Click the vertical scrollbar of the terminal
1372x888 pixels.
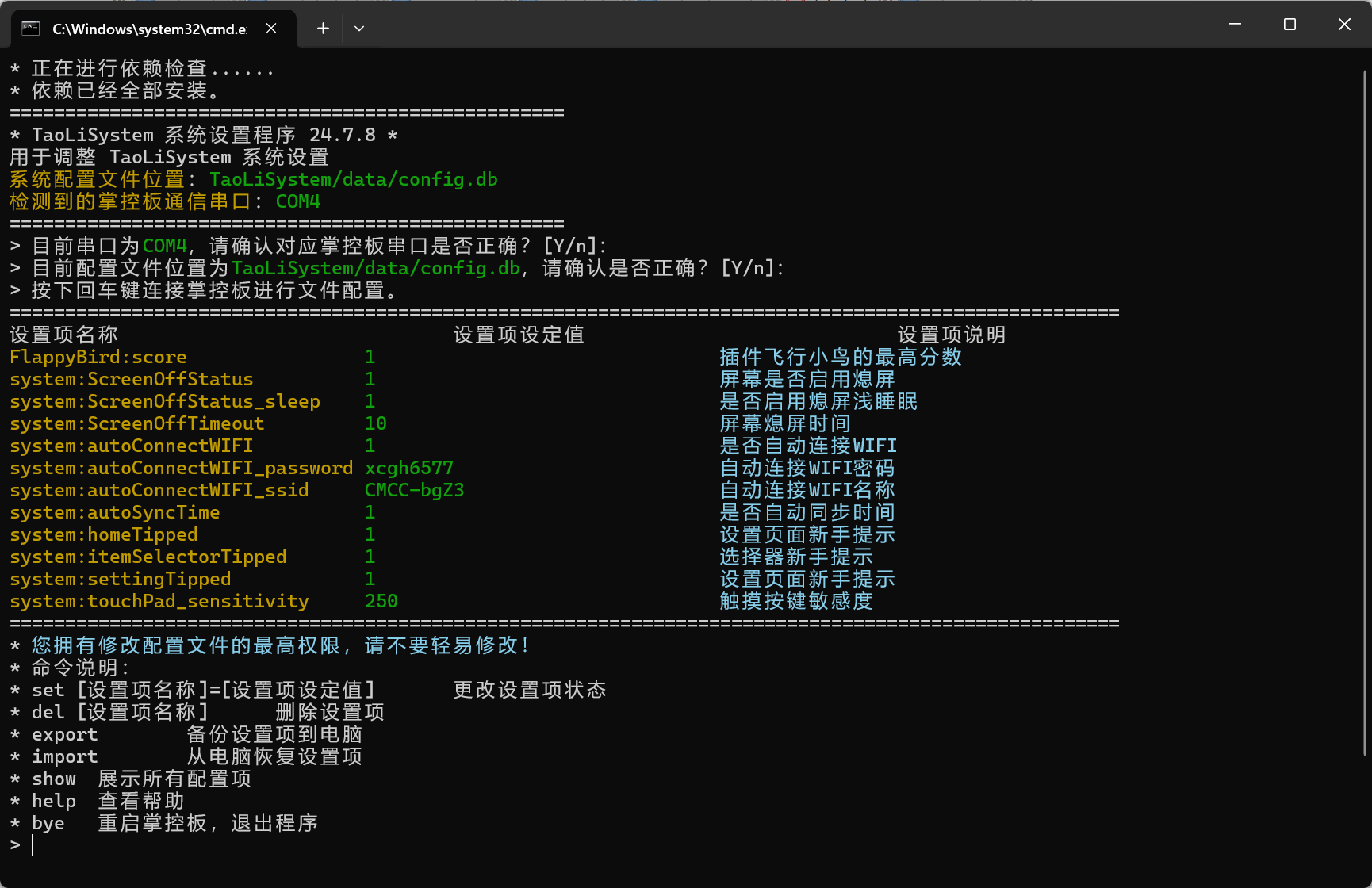pyautogui.click(x=1364, y=412)
